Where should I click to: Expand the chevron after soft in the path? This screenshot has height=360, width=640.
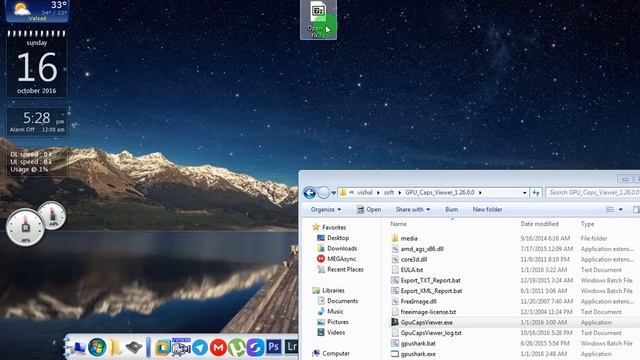[400, 192]
